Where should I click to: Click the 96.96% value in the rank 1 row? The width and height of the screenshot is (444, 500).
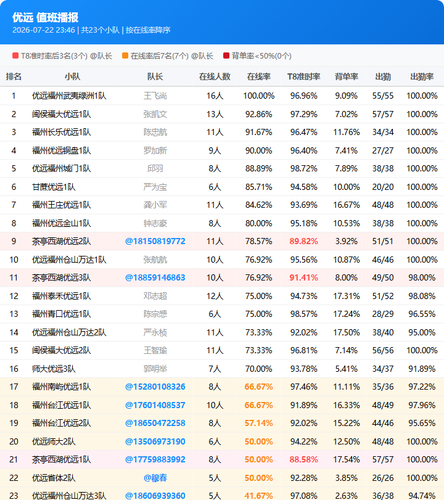(304, 96)
